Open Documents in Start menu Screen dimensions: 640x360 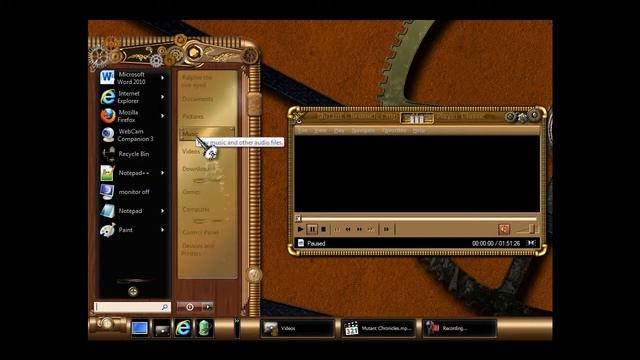[x=198, y=99]
